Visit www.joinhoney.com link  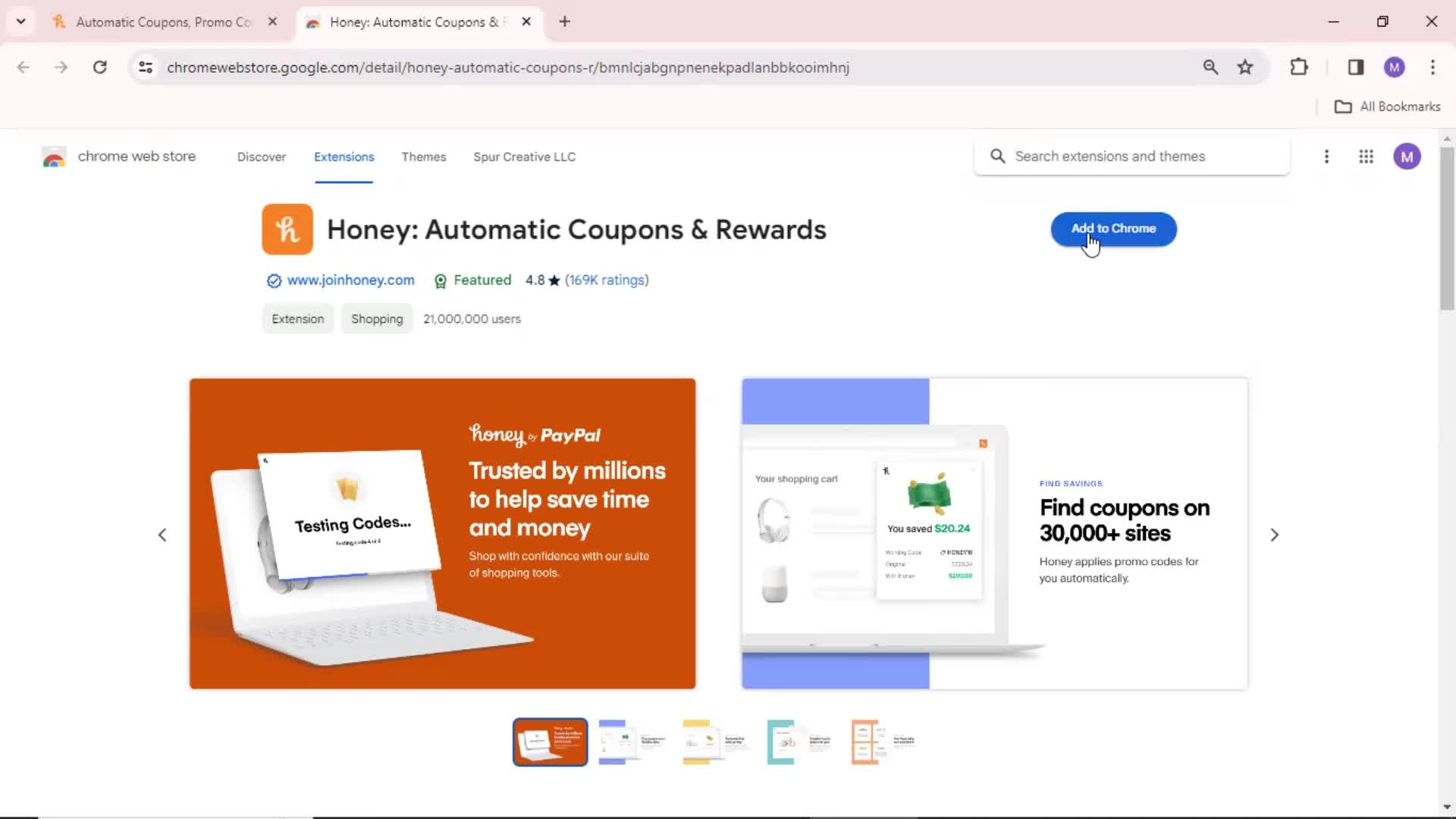[350, 281]
